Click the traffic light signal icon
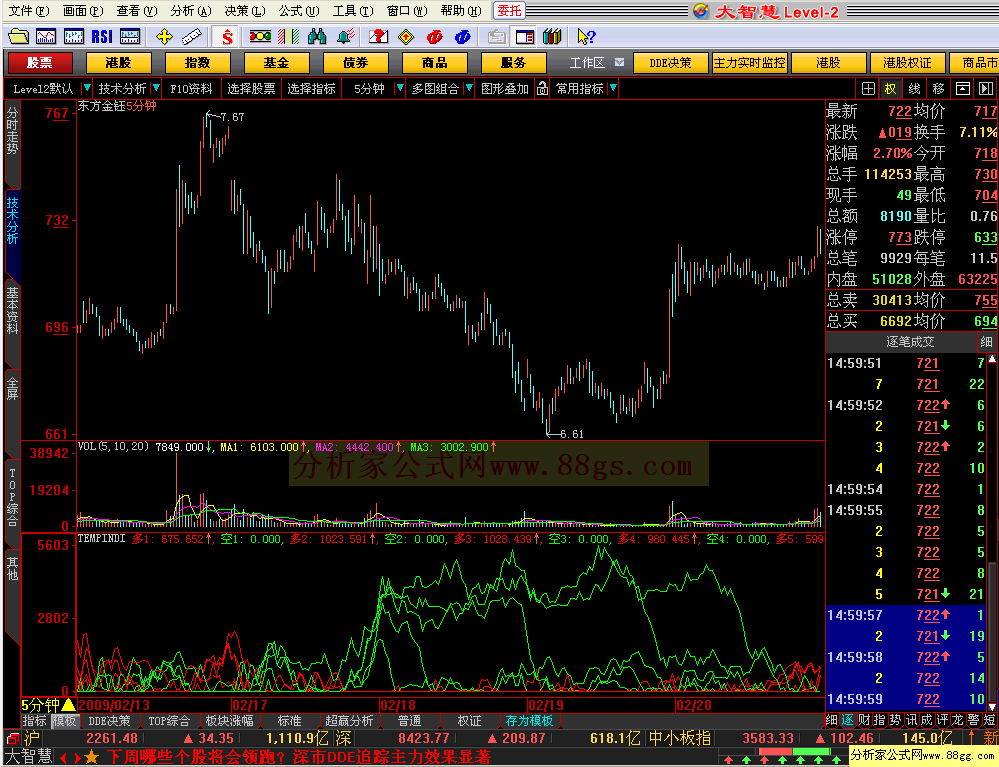 click(x=260, y=36)
